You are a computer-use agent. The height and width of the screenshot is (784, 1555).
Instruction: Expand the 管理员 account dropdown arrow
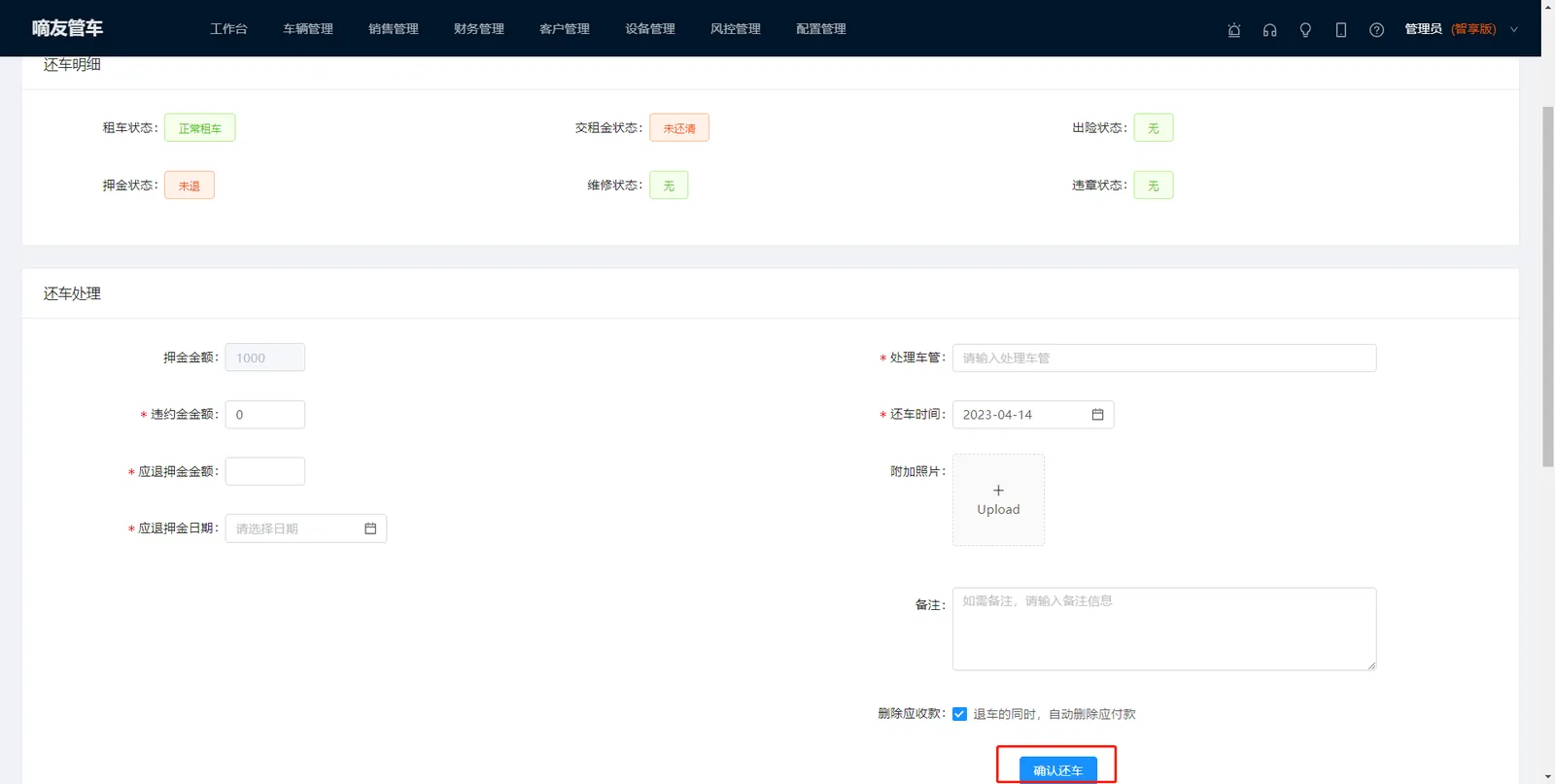pyautogui.click(x=1513, y=30)
